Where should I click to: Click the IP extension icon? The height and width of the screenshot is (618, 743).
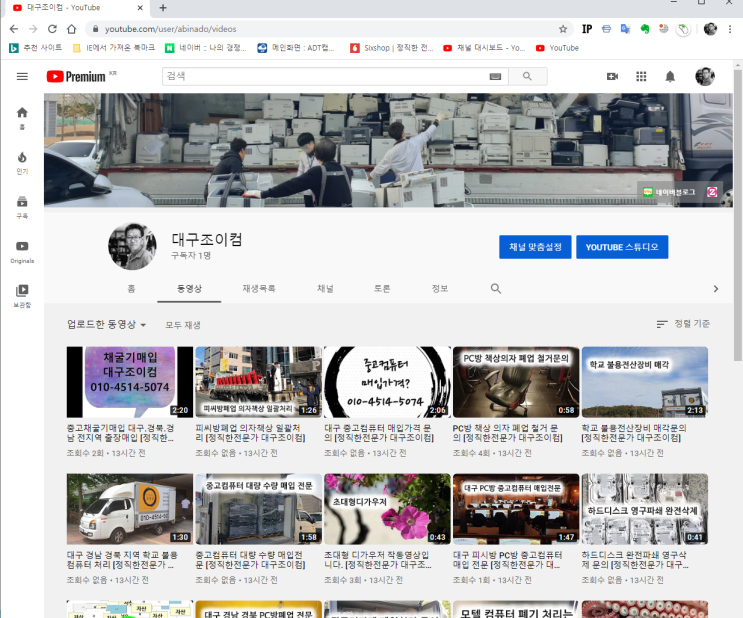pyautogui.click(x=587, y=29)
